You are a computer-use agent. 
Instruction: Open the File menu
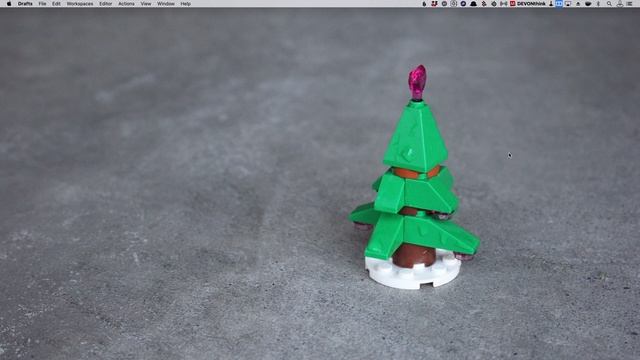pyautogui.click(x=42, y=4)
